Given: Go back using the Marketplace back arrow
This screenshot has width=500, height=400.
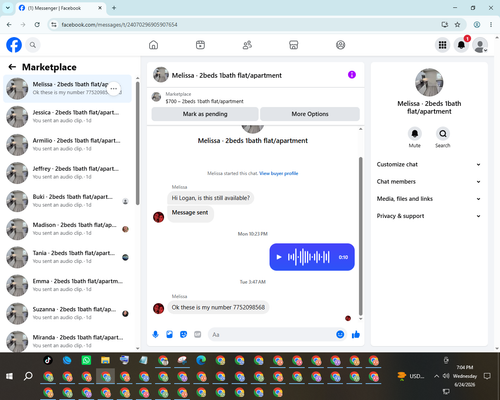Looking at the screenshot, I should pos(12,67).
